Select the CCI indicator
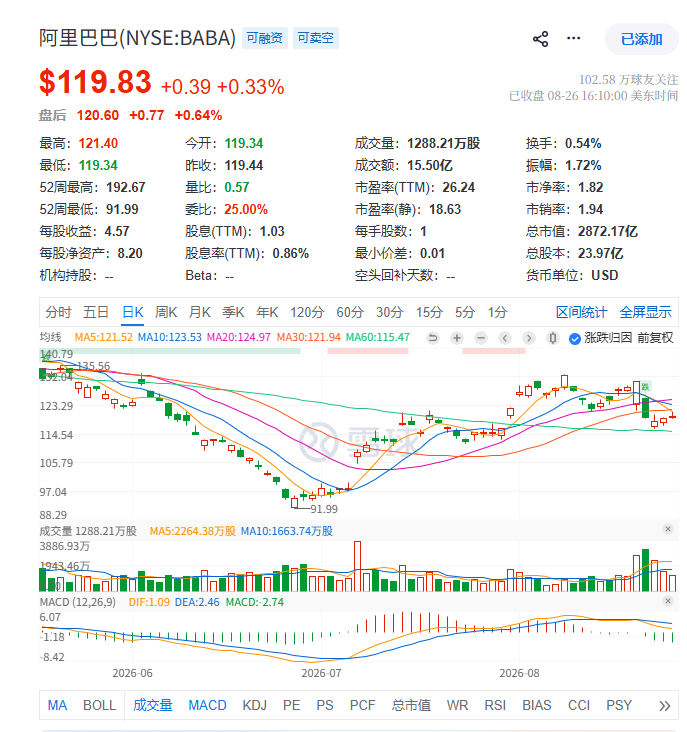 tap(579, 705)
